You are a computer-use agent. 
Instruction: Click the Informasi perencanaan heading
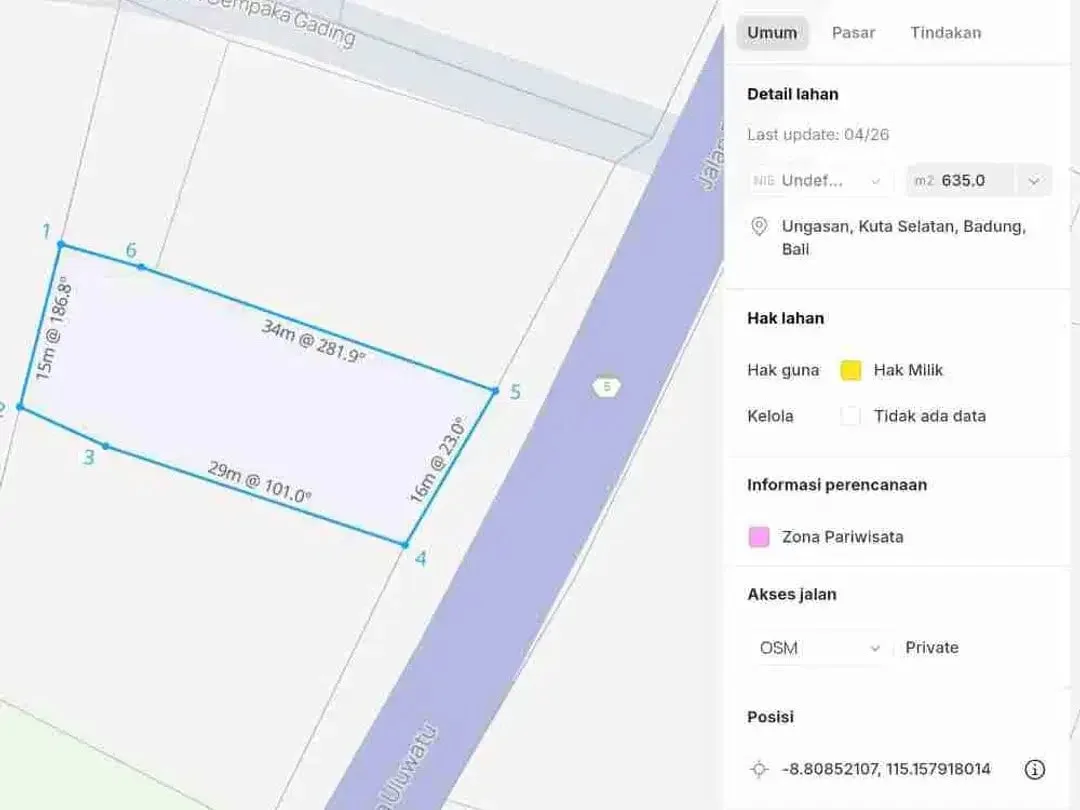click(x=837, y=485)
